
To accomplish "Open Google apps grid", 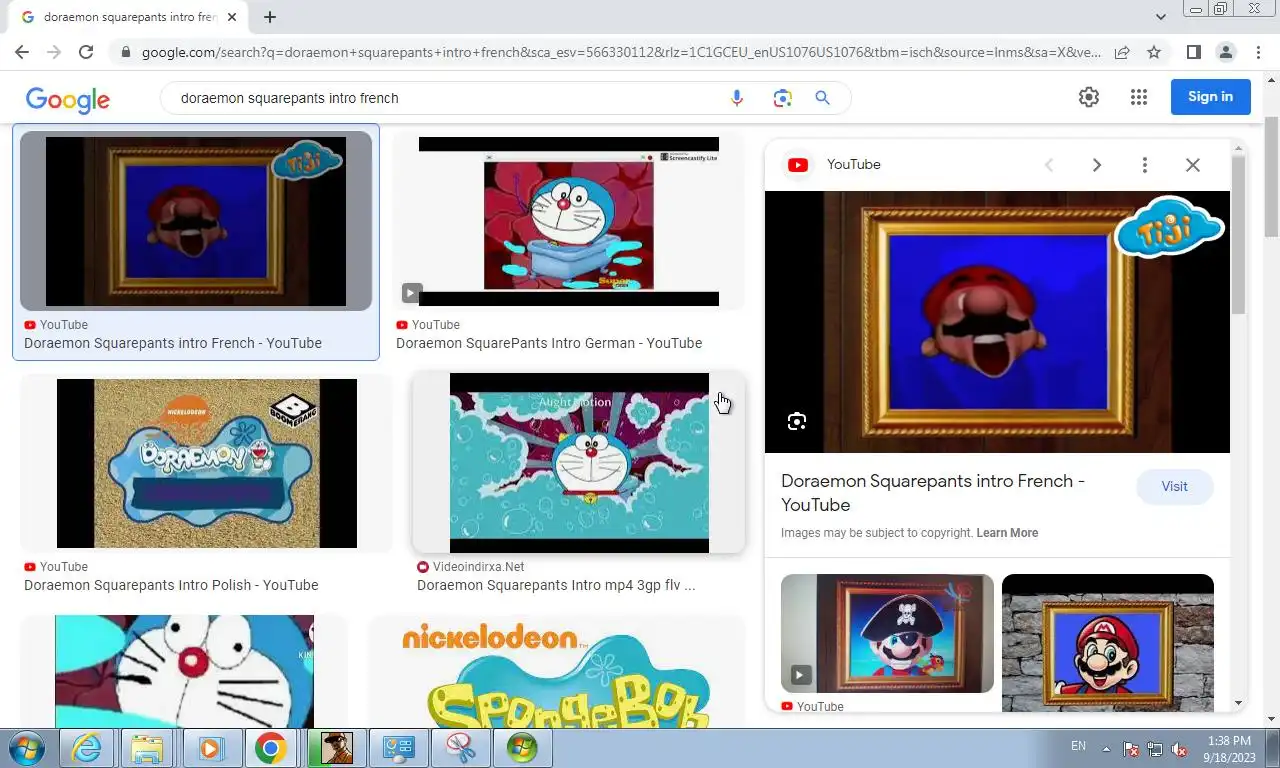I will tap(1139, 97).
